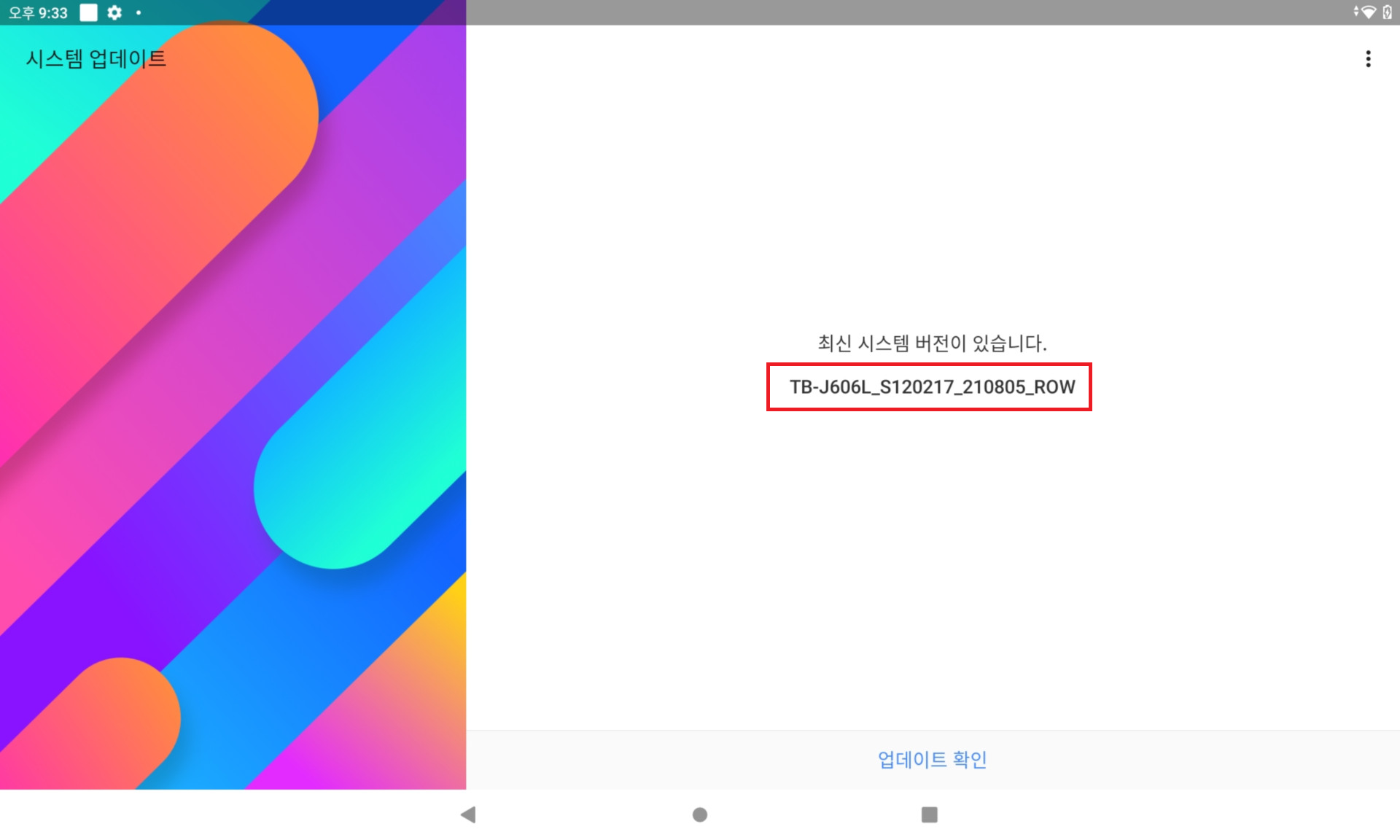
Task: Tap the settings gear in status bar
Action: tap(114, 12)
